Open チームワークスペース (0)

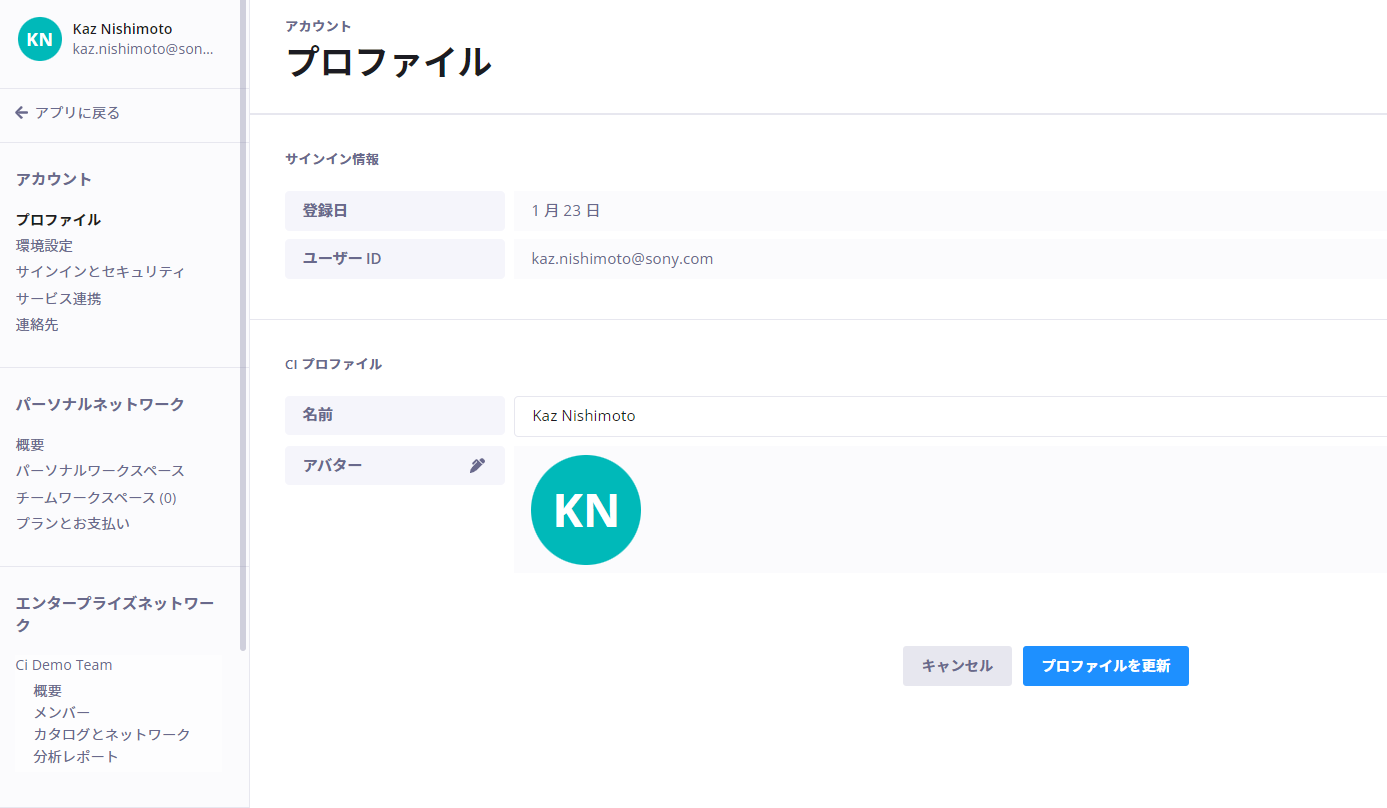point(96,498)
